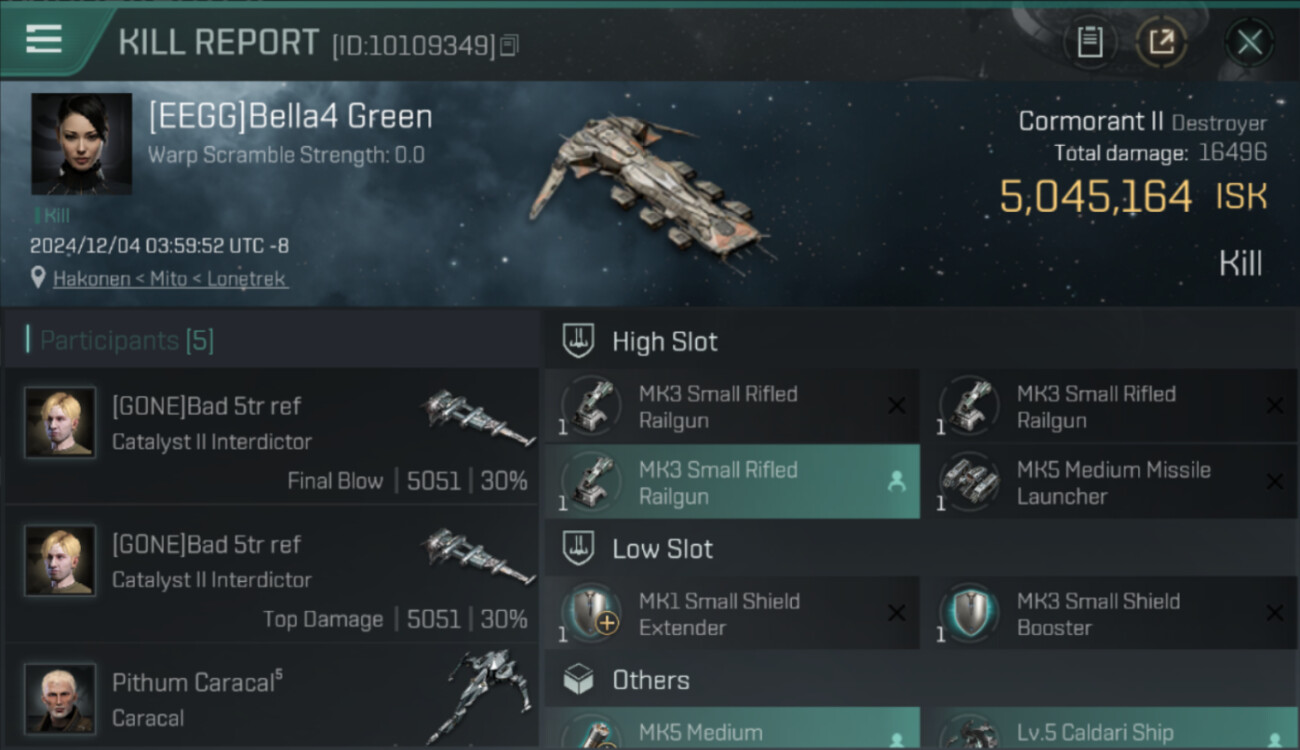This screenshot has width=1300, height=750.
Task: Share the kill report externally
Action: [x=1161, y=42]
